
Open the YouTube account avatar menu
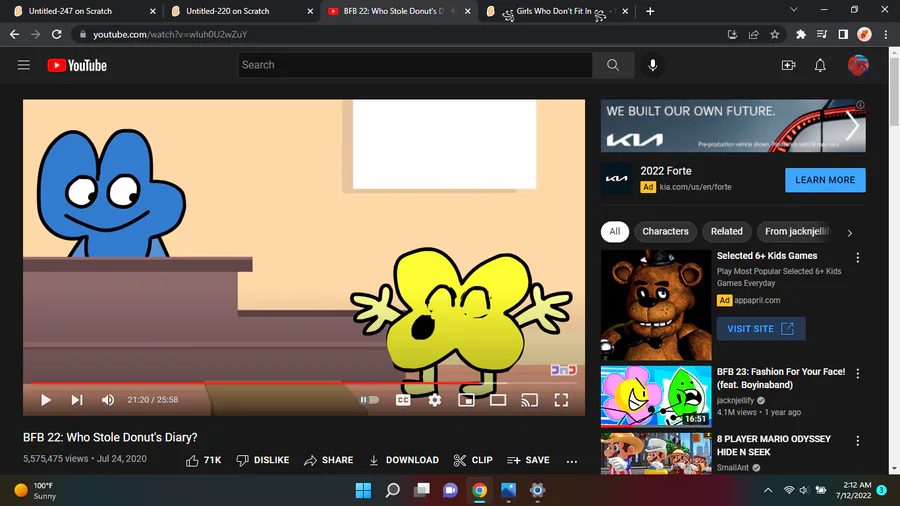pos(858,65)
